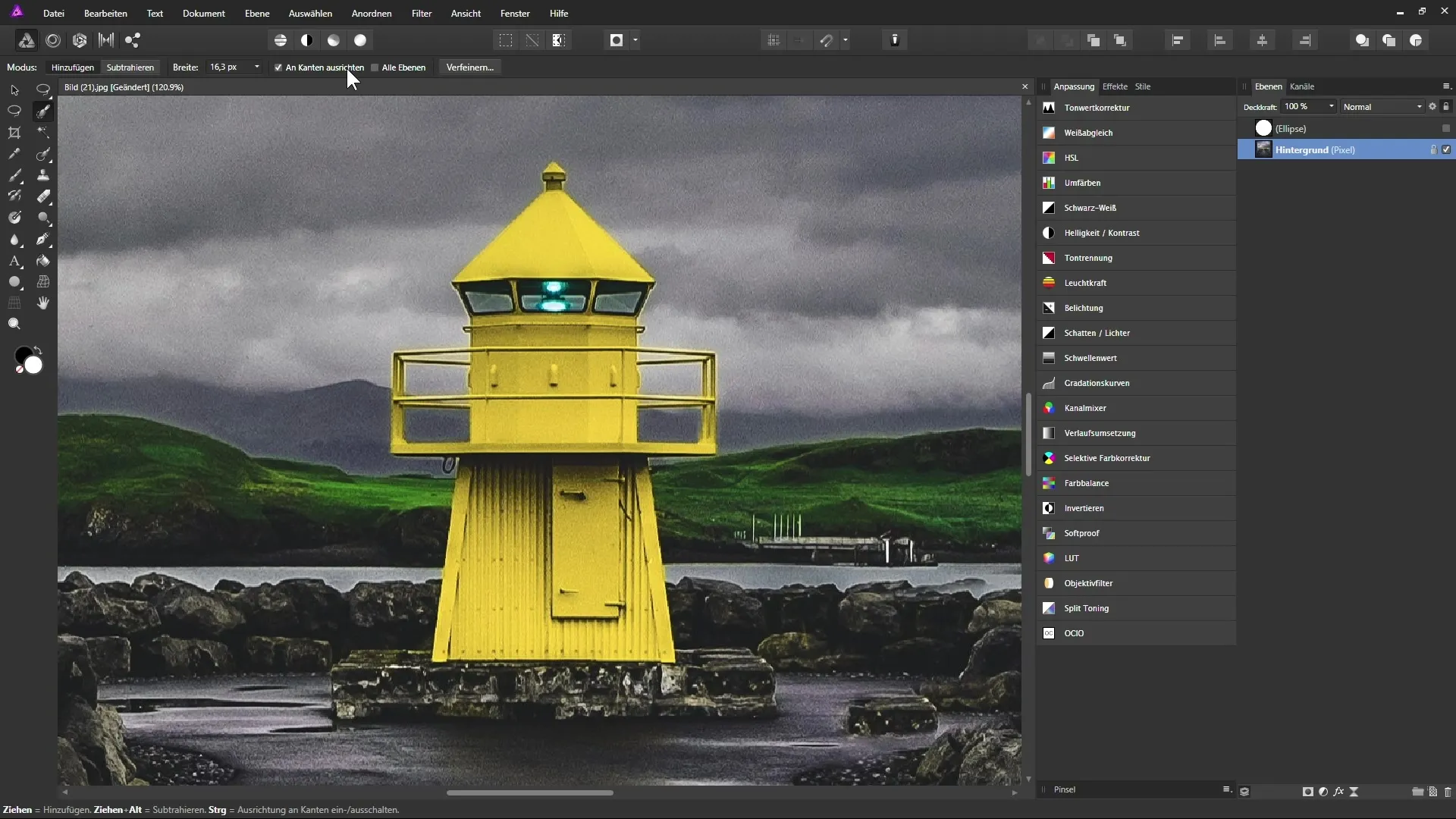Click the Invert Selection toolbar icon
Viewport: 1456px width, 819px height.
point(559,40)
